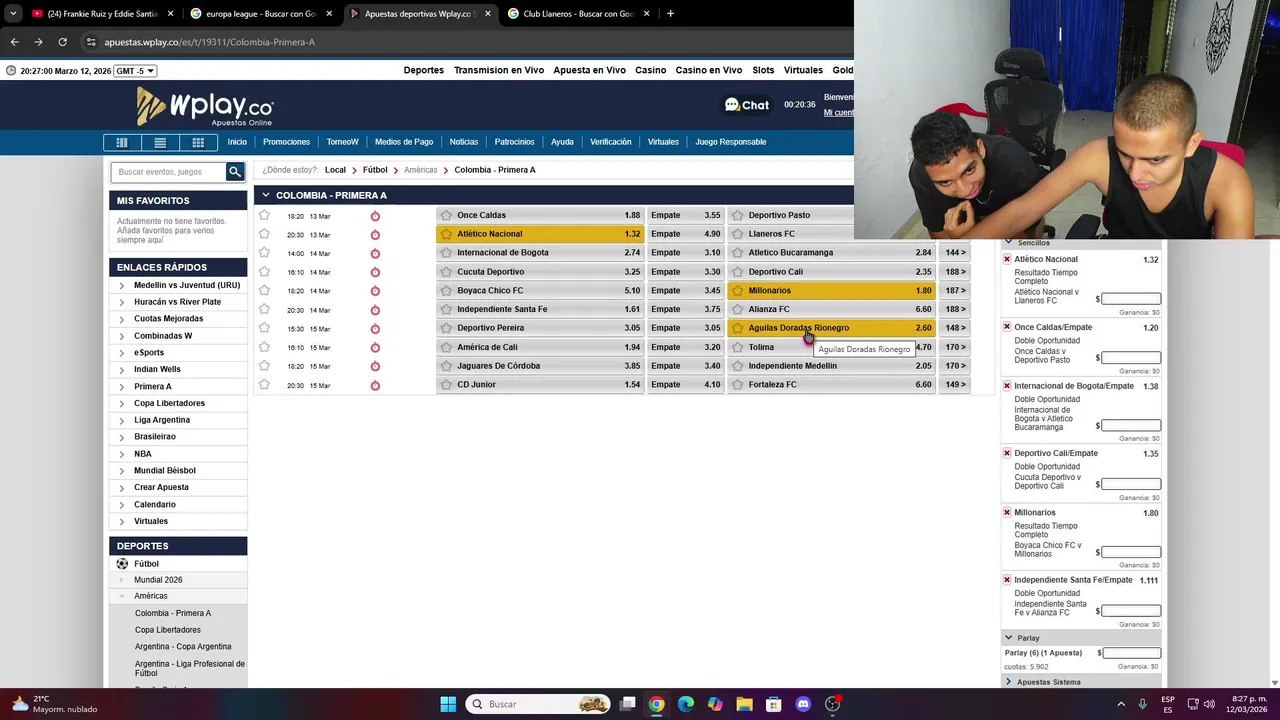This screenshot has height=720, width=1280.
Task: Expand the Apuestas Sistema section
Action: click(x=1008, y=682)
